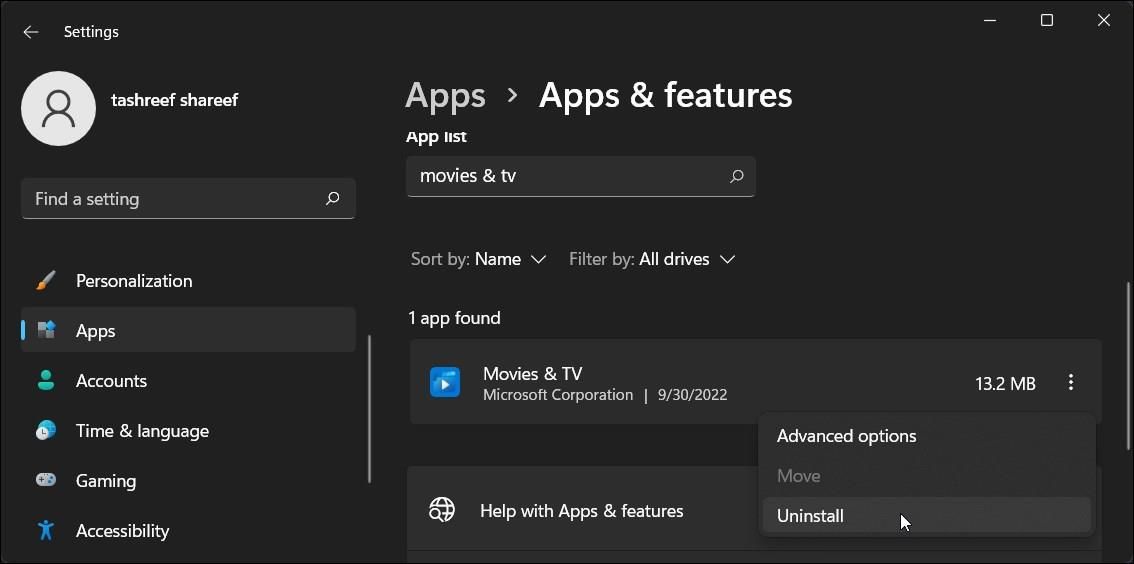1134x564 pixels.
Task: Expand the Sort by Name dropdown
Action: (x=510, y=259)
